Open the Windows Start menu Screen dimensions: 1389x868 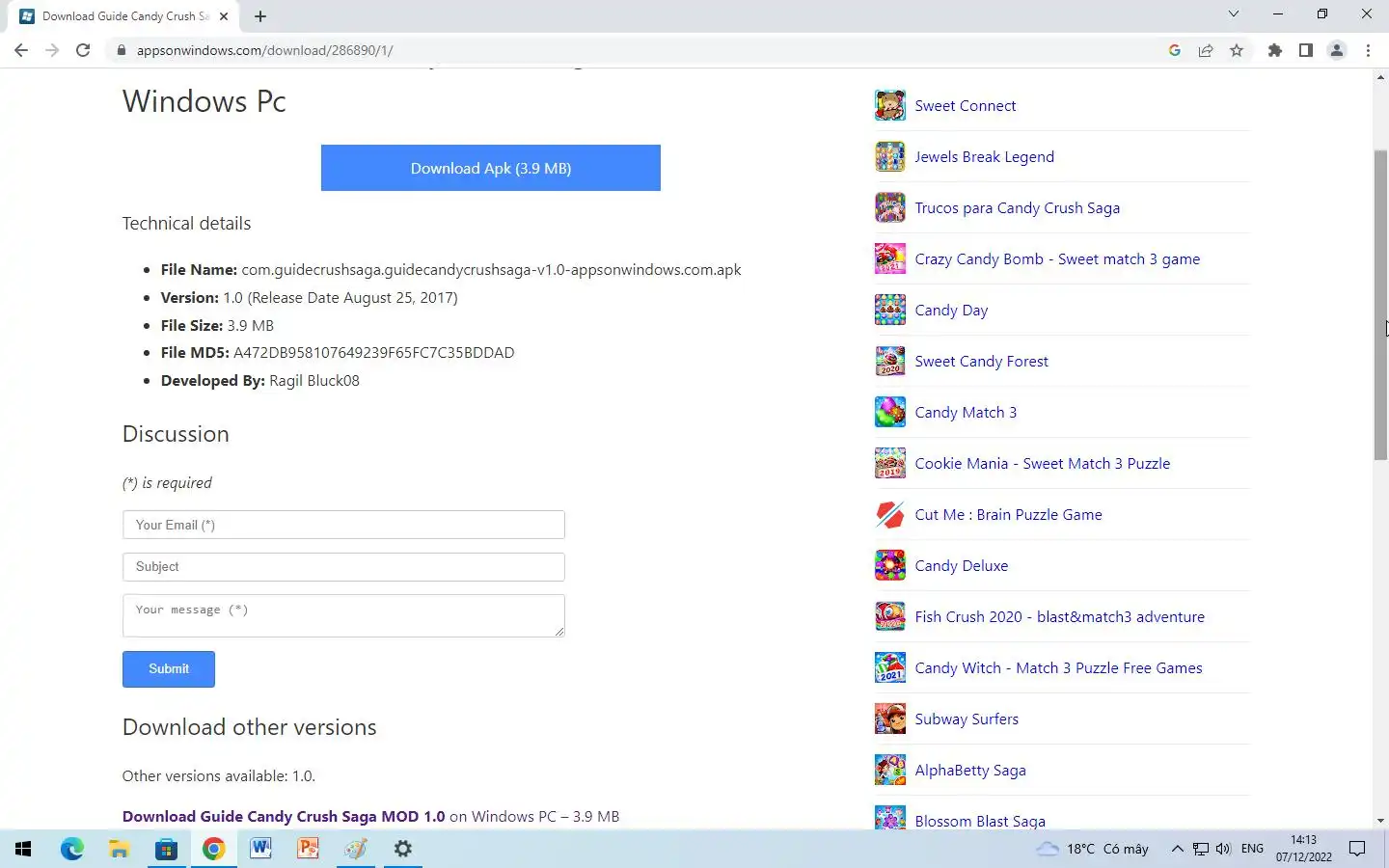pyautogui.click(x=23, y=849)
